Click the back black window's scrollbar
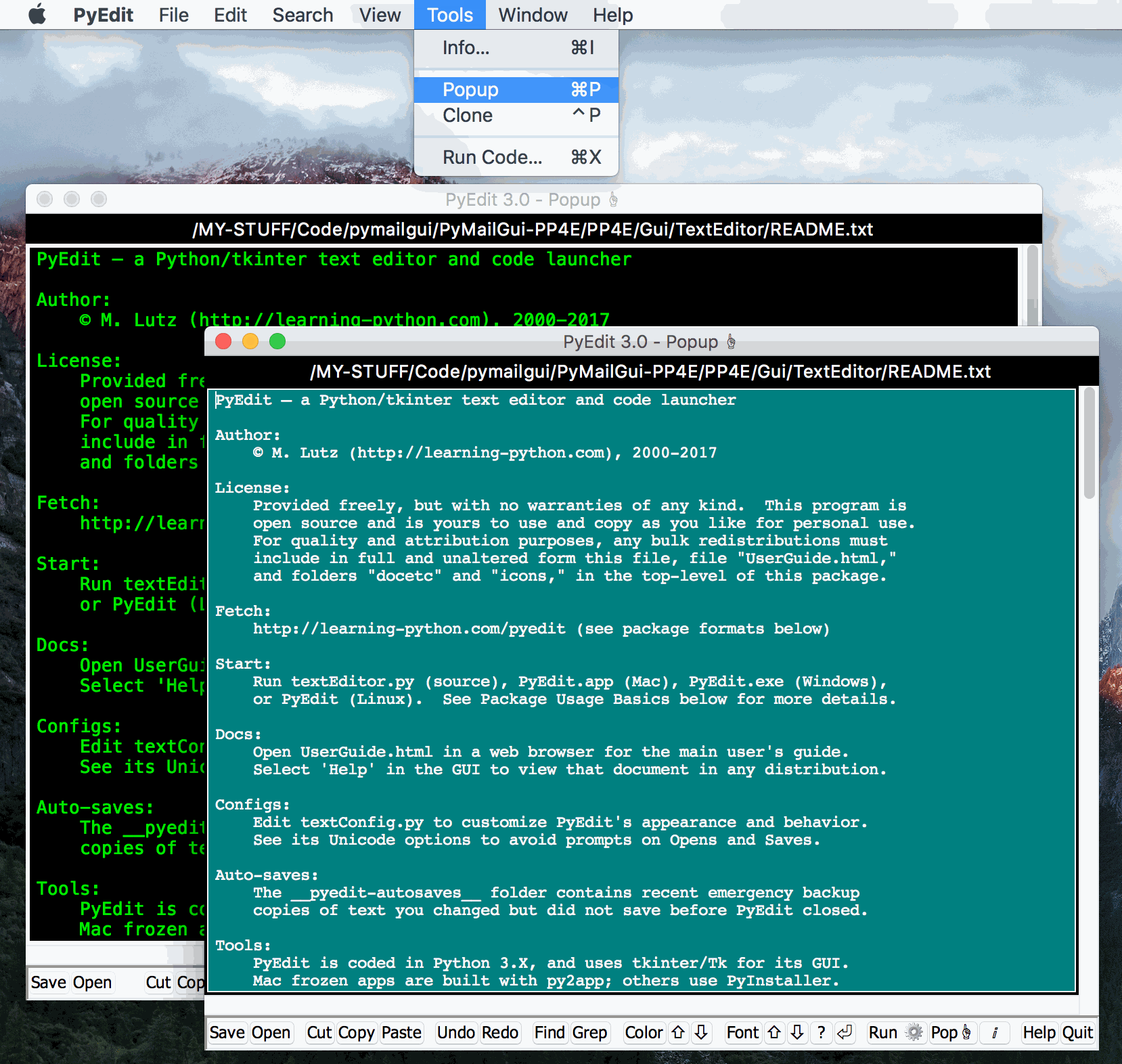Screen dimensions: 1122x1064 (x=1032, y=284)
